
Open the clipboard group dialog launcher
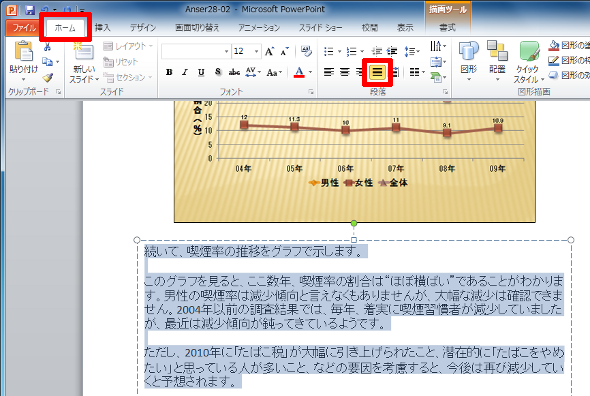[x=59, y=91]
